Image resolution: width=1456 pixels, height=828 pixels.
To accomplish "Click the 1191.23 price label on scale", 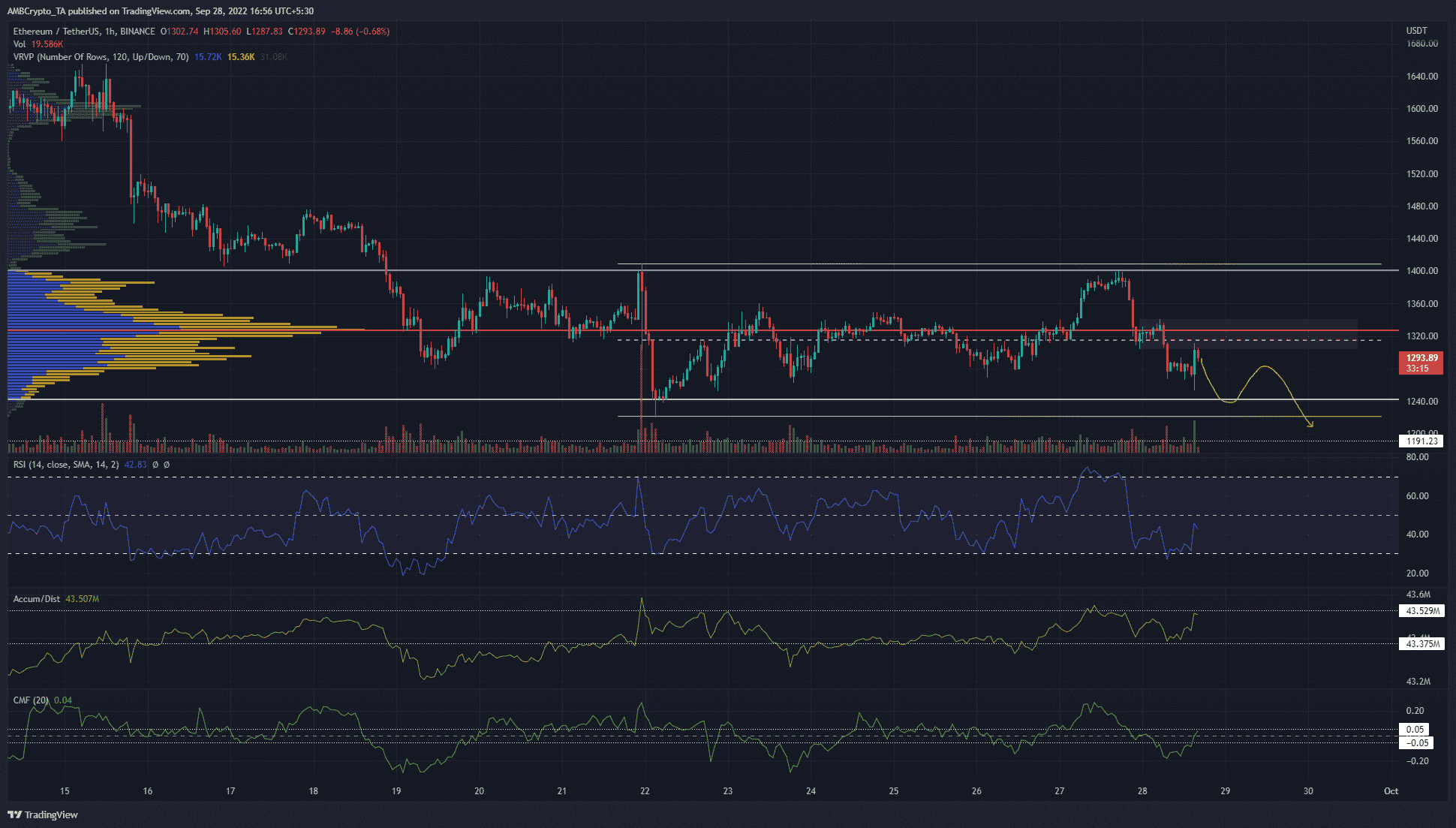I will click(x=1421, y=441).
